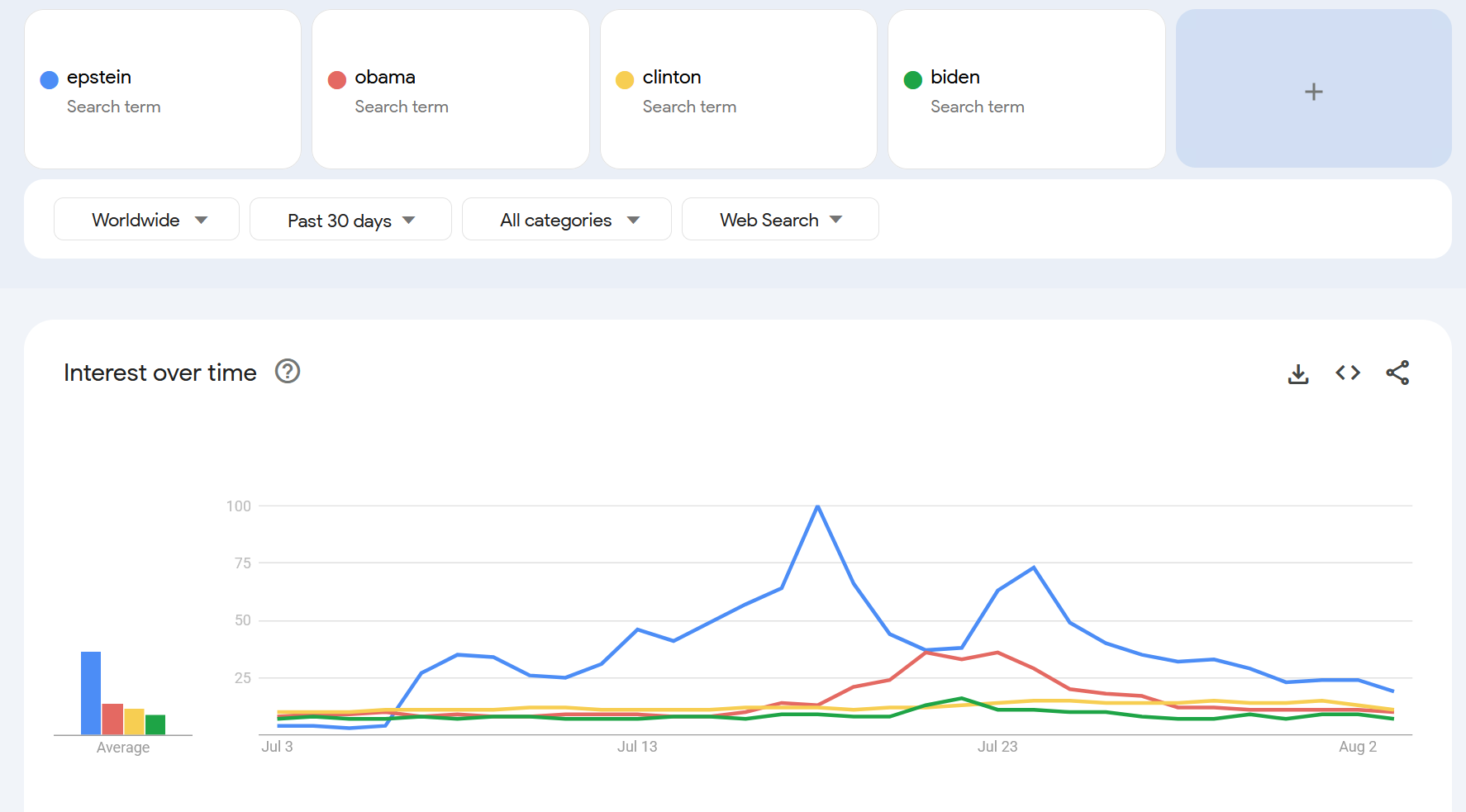Select the clinton search term card

pos(738,89)
